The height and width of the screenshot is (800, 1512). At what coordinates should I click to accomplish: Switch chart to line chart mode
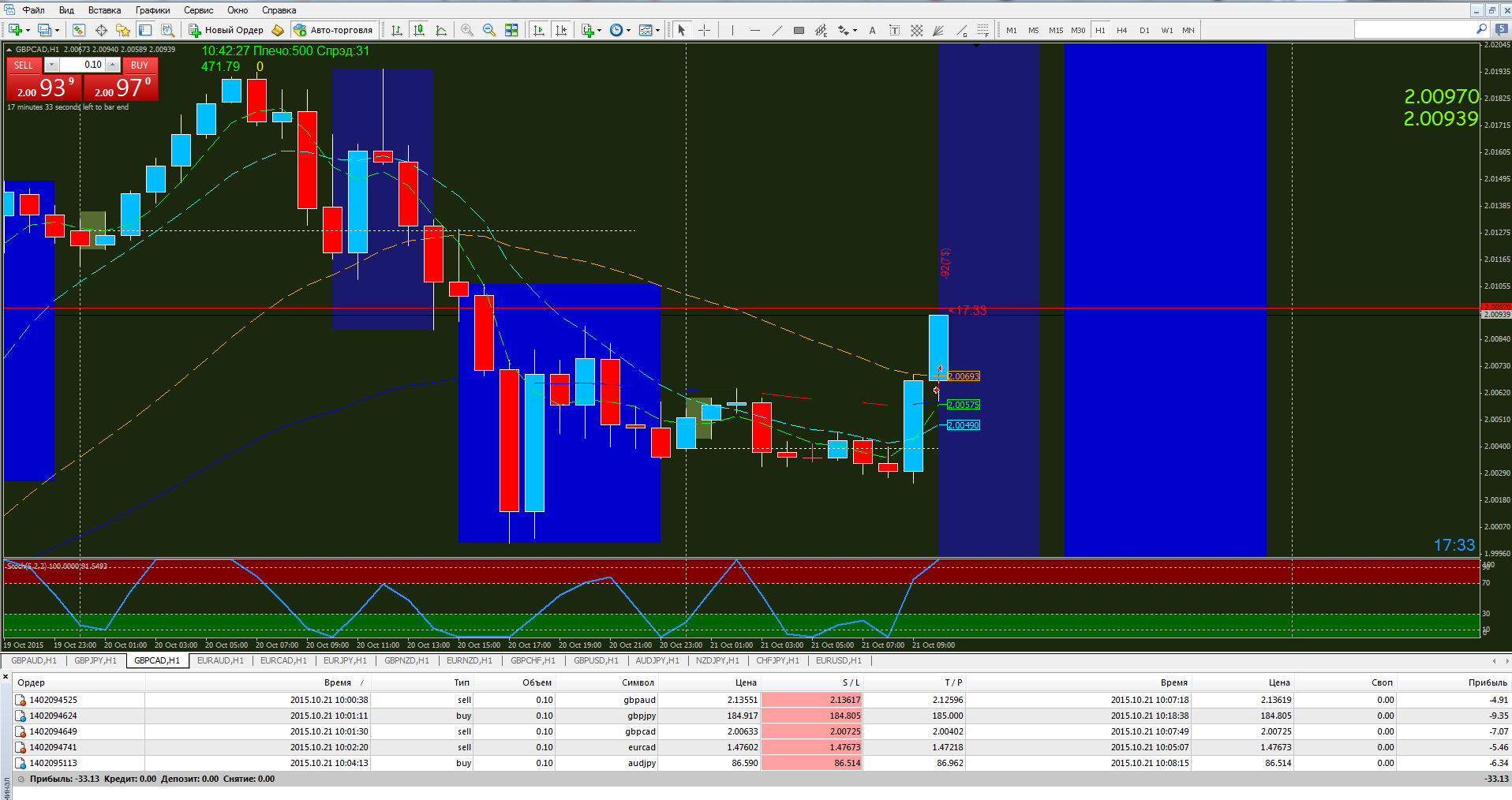click(x=441, y=30)
